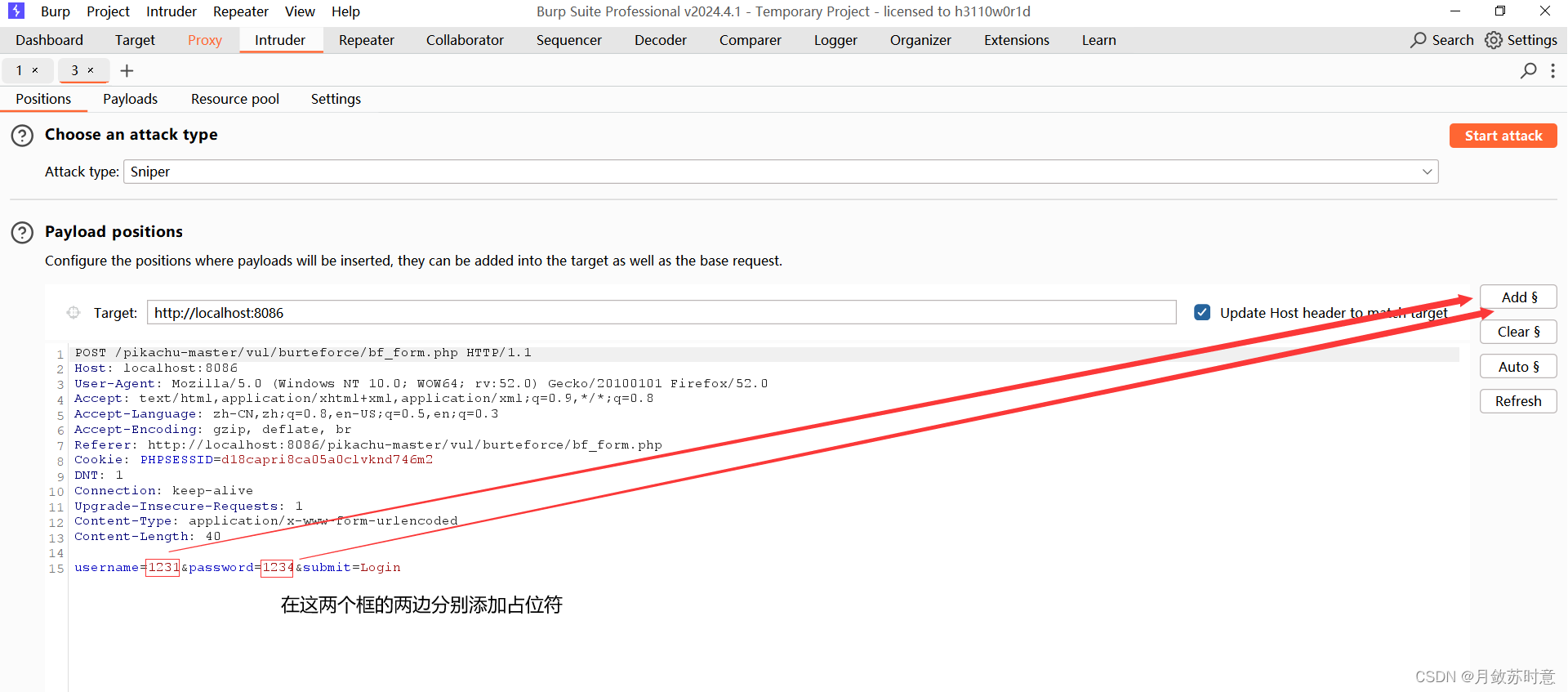1568x692 pixels.
Task: Click the Content-Length: 40 line
Action: (x=147, y=537)
